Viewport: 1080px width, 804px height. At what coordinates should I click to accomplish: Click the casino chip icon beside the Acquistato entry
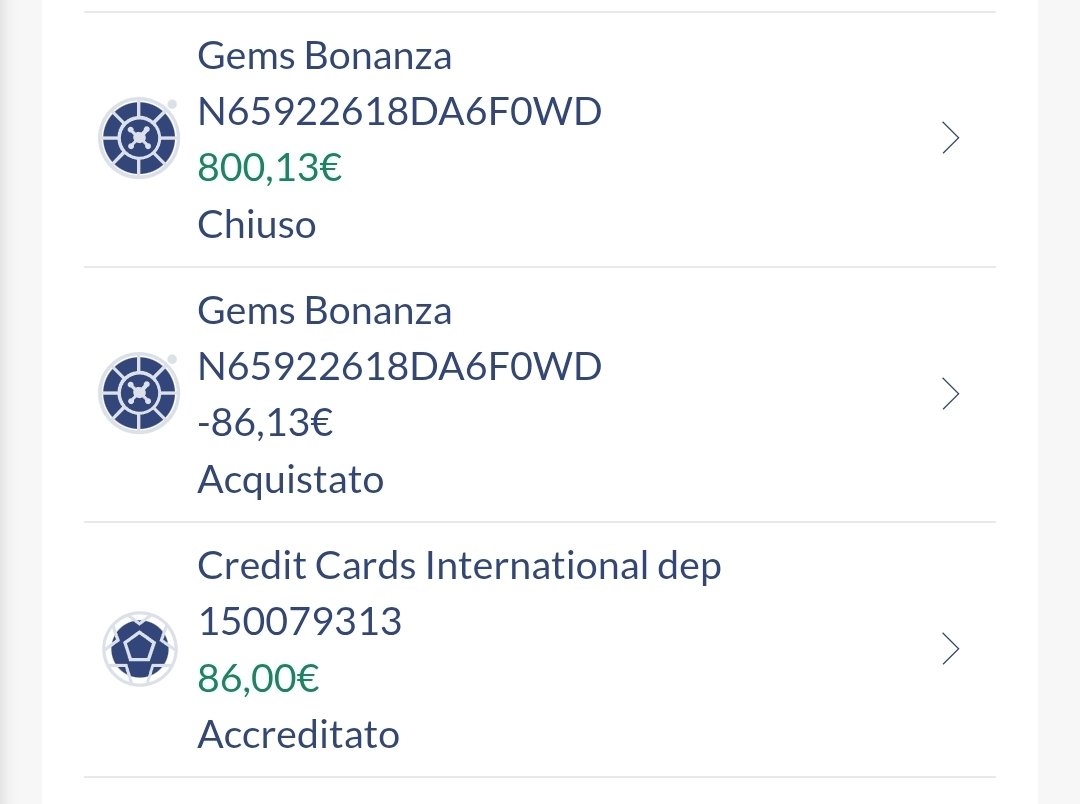coord(139,393)
